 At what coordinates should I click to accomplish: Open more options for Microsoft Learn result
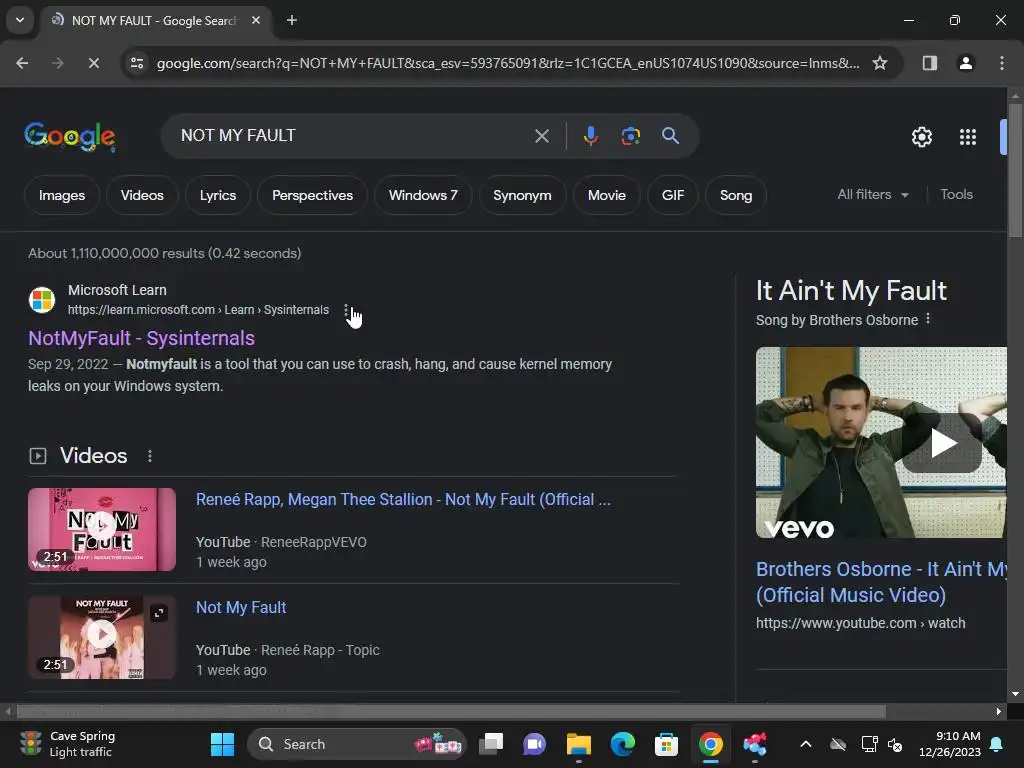coord(346,310)
